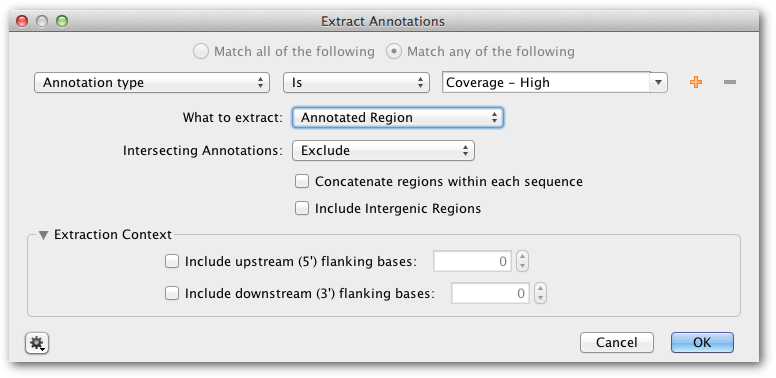Open the 'Is' condition dropdown

[x=356, y=83]
